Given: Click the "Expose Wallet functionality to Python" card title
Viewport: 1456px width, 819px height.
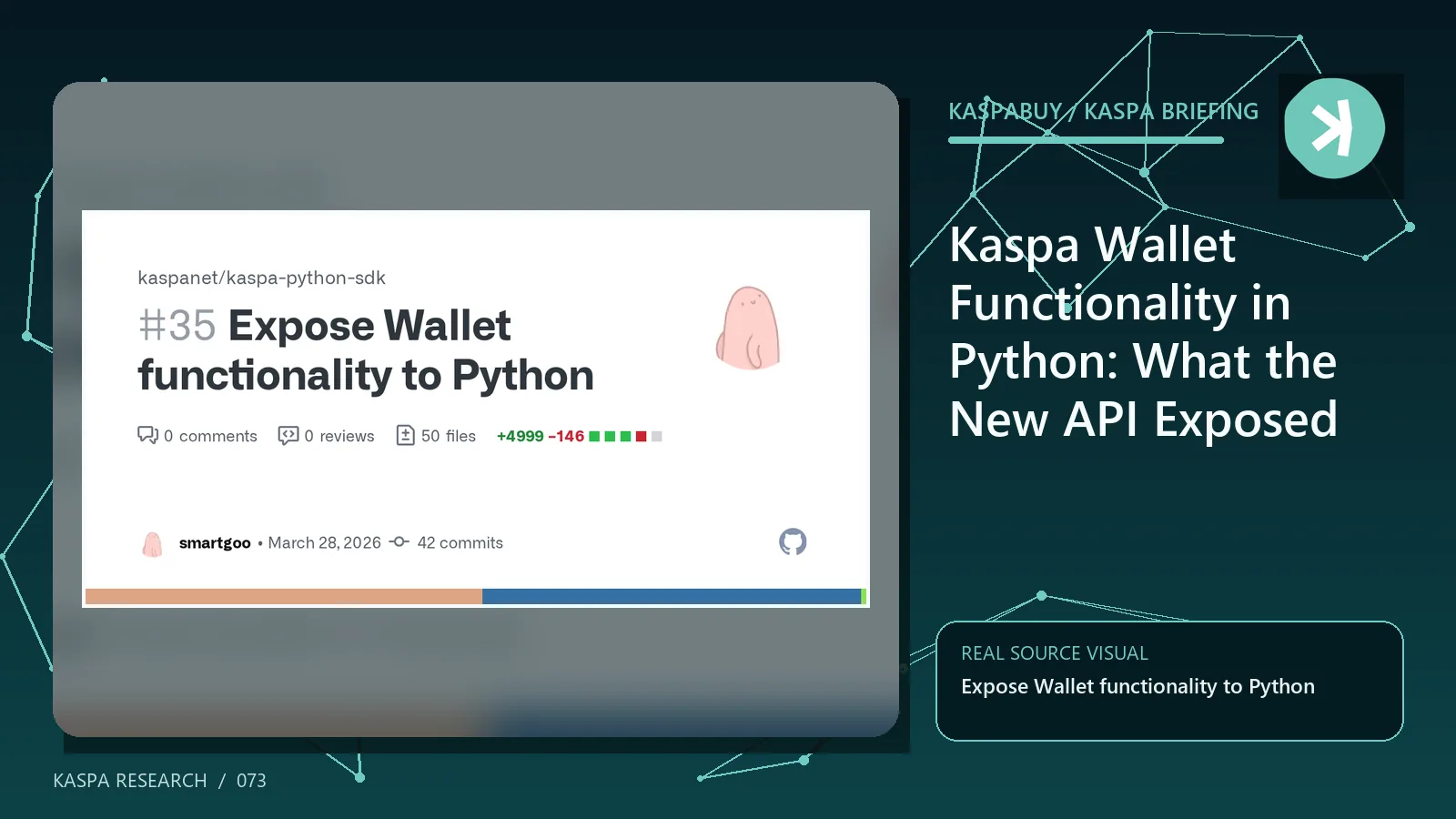Looking at the screenshot, I should [x=366, y=350].
